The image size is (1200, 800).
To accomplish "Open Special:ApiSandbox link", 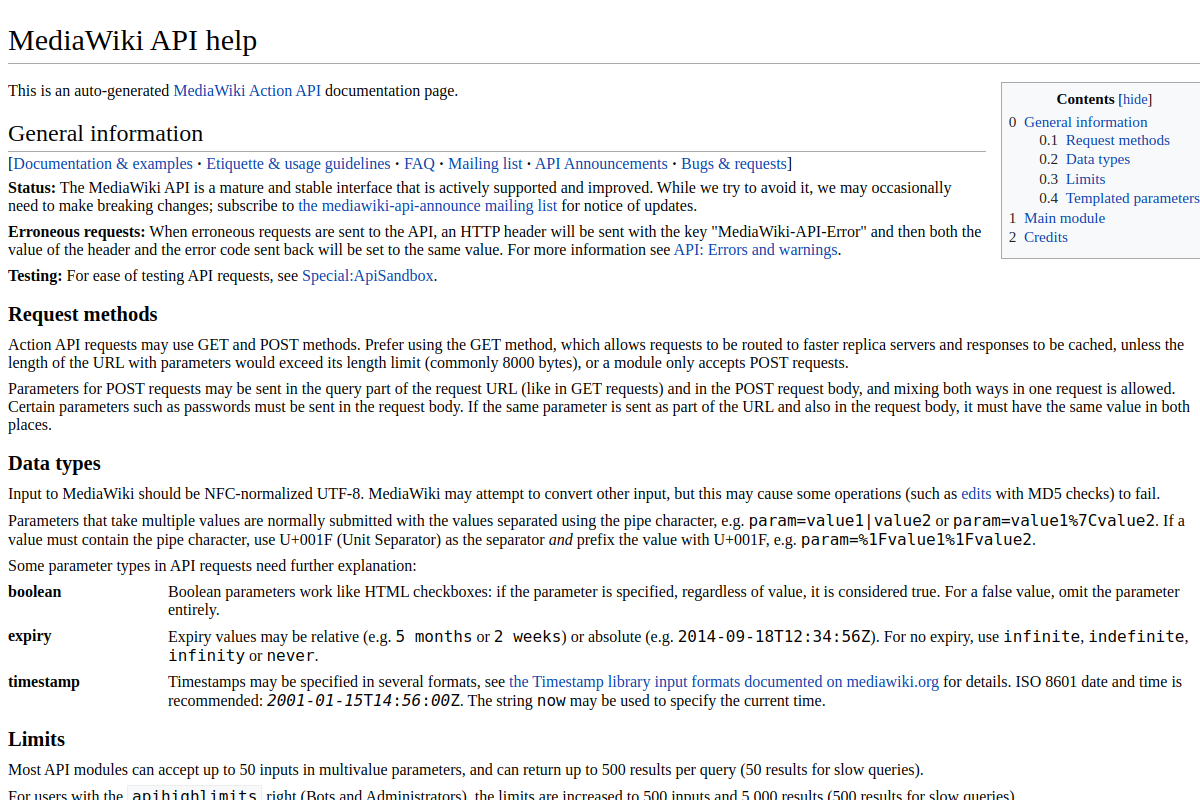I will (x=368, y=275).
